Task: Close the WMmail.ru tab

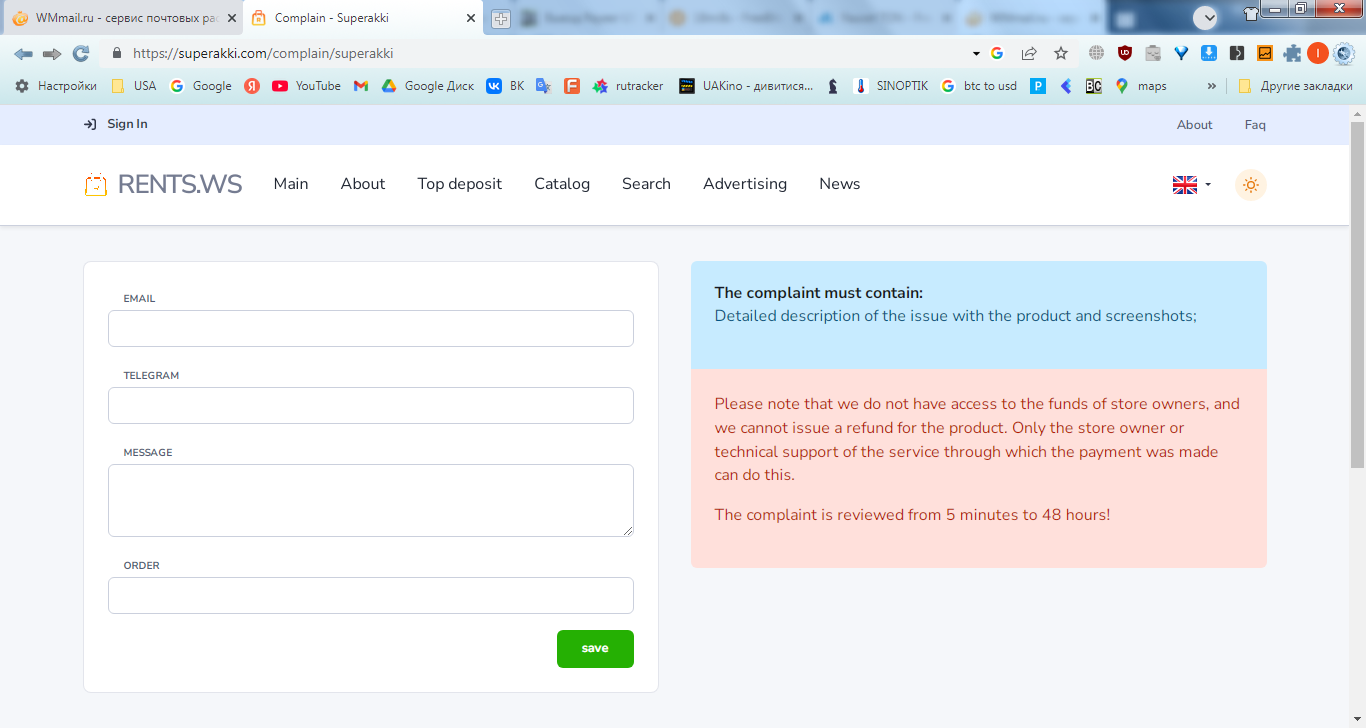Action: point(232,18)
